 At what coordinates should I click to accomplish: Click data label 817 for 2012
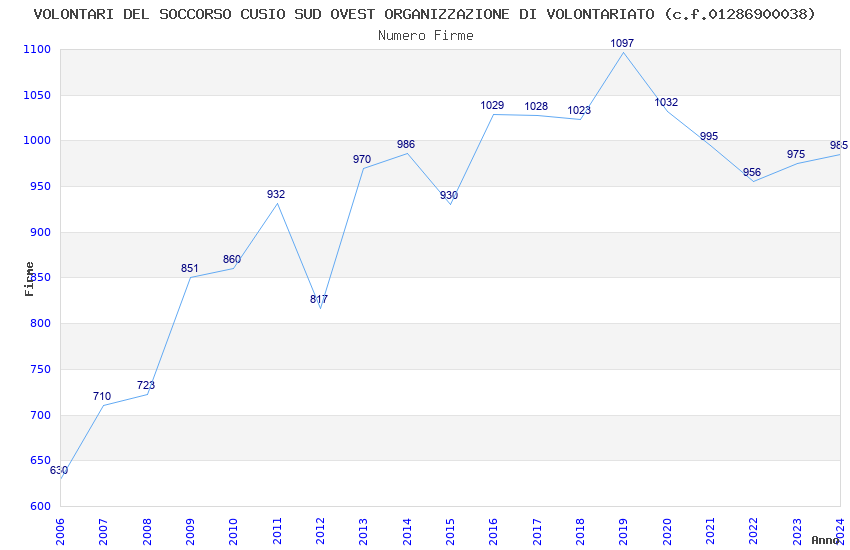click(319, 299)
